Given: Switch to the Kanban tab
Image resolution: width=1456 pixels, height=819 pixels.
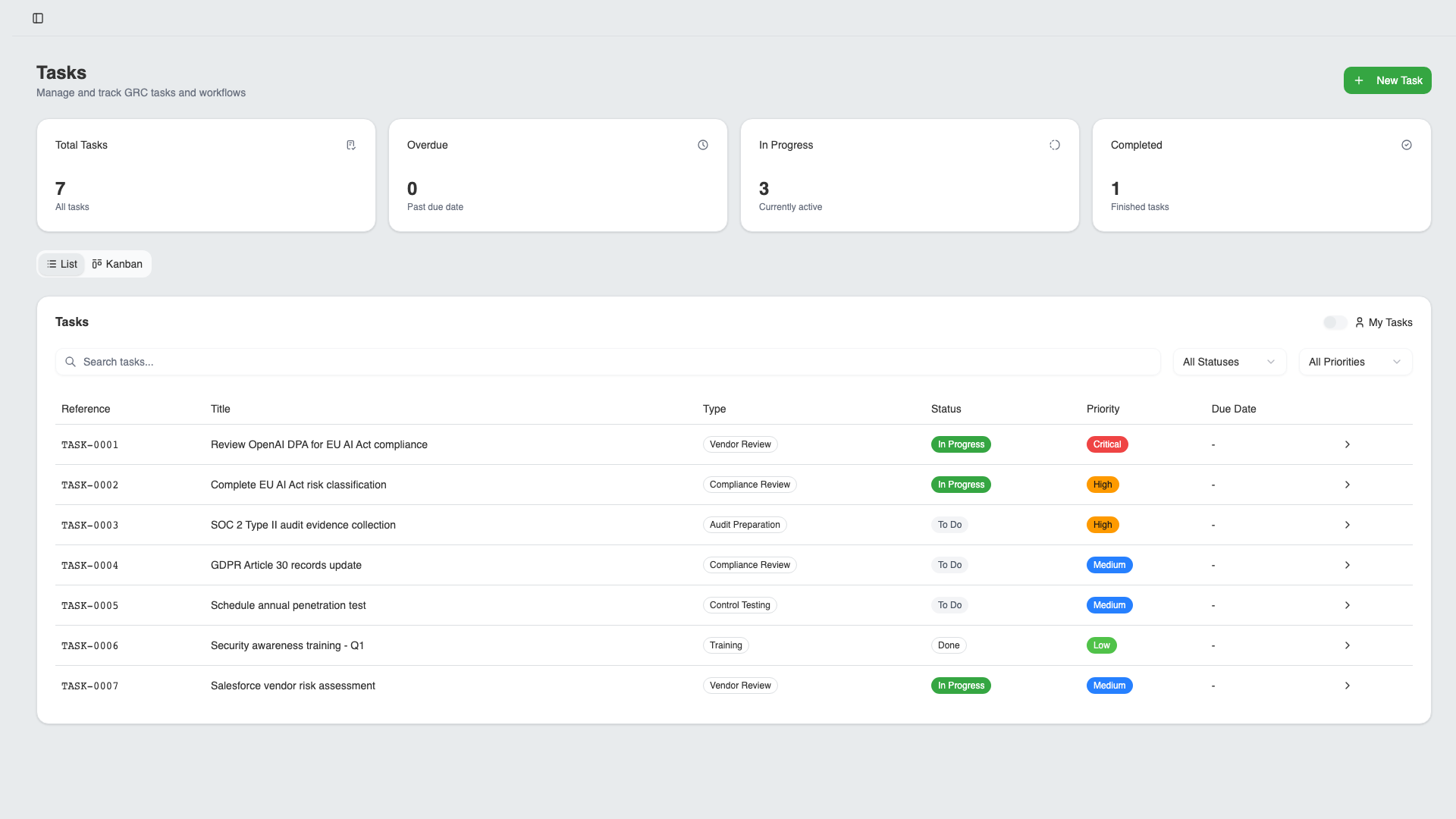Looking at the screenshot, I should tap(117, 264).
